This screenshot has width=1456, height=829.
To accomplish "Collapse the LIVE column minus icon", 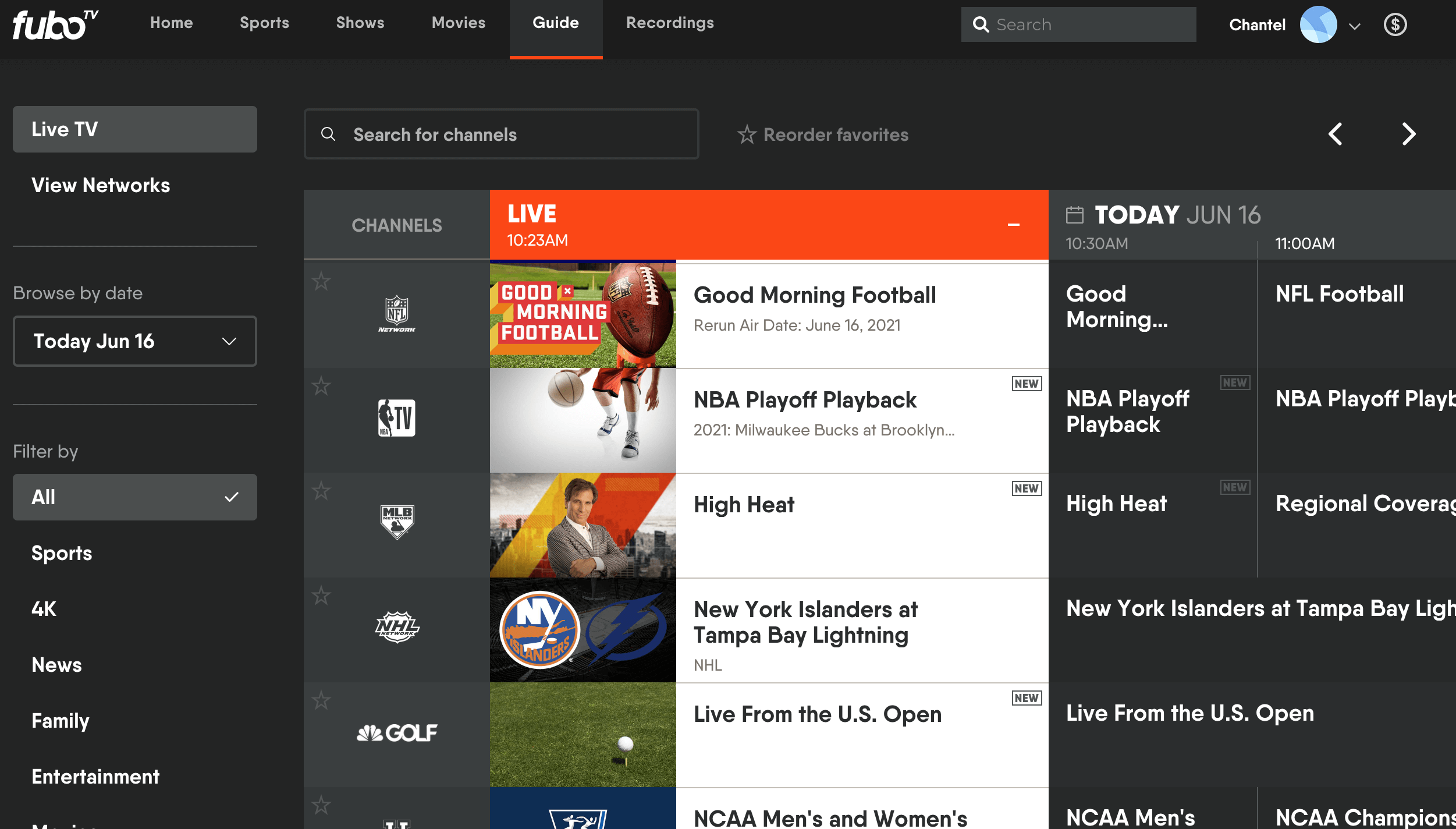I will pyautogui.click(x=1014, y=225).
